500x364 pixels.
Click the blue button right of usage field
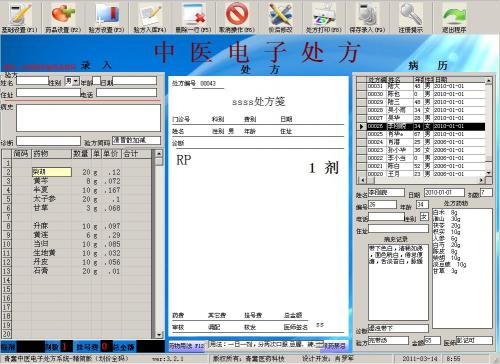tap(335, 346)
